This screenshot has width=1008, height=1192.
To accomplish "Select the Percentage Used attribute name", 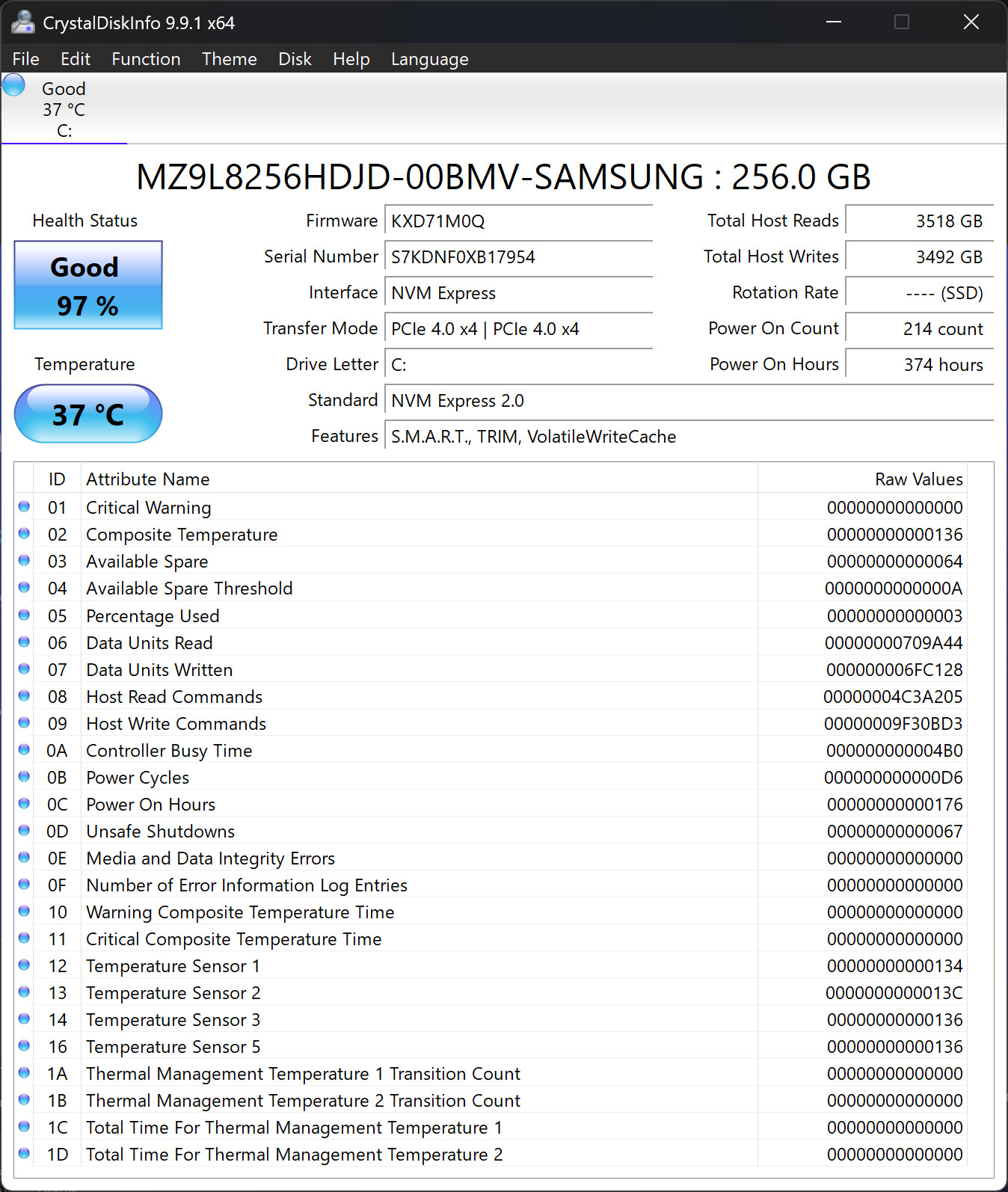I will coord(153,616).
